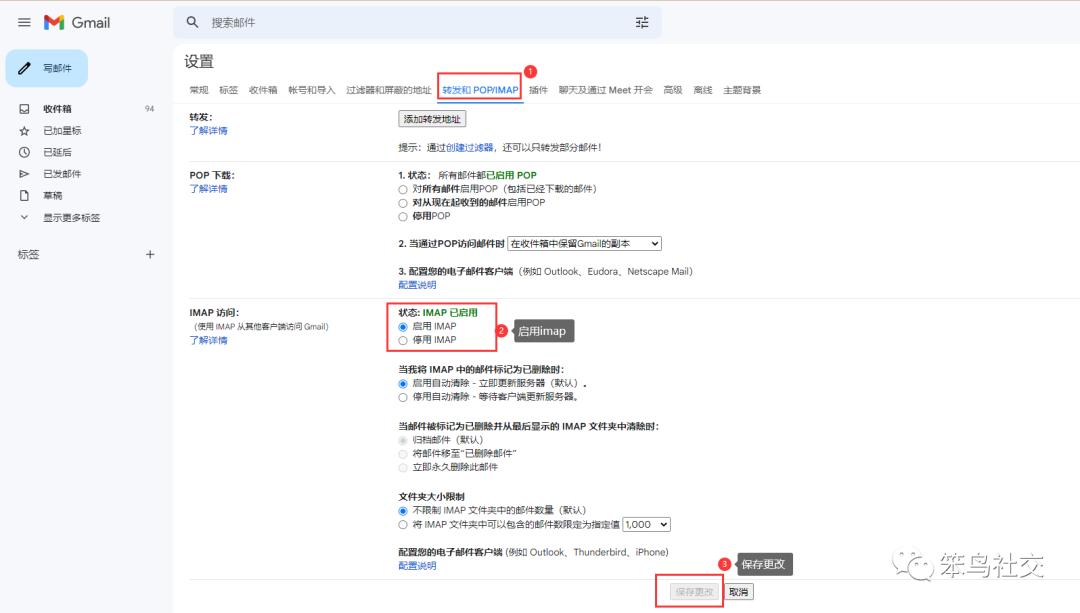This screenshot has width=1080, height=613.
Task: Expand 显示更多标签 in the sidebar
Action: pyautogui.click(x=72, y=218)
